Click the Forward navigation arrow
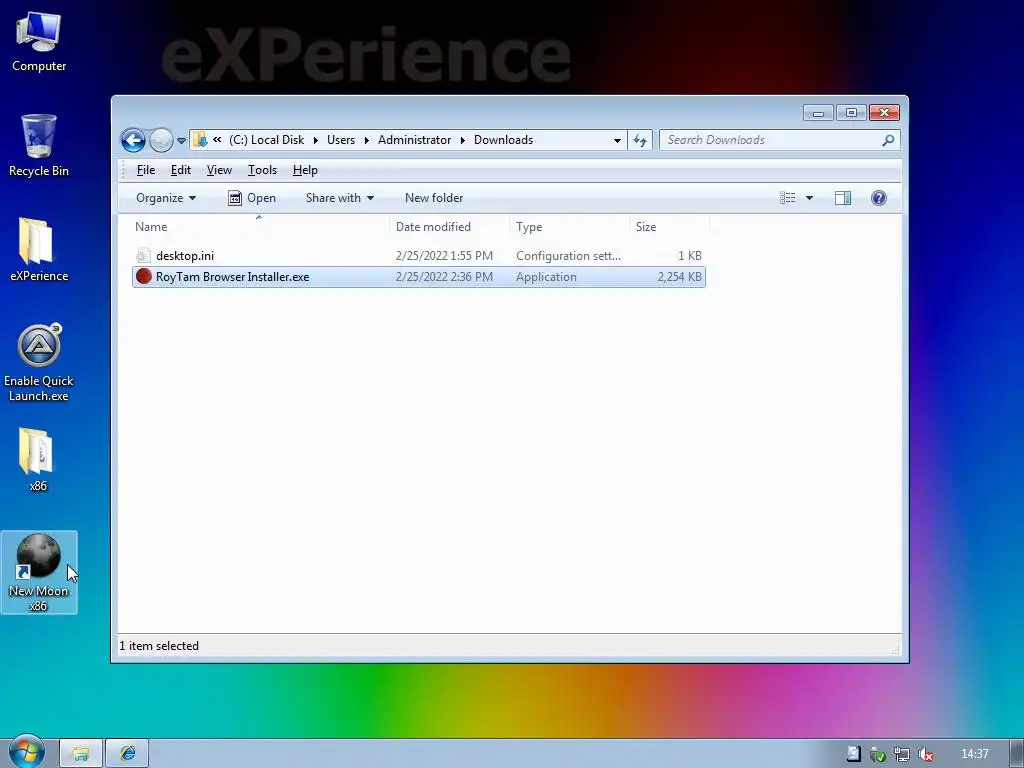1024x768 pixels. click(161, 140)
